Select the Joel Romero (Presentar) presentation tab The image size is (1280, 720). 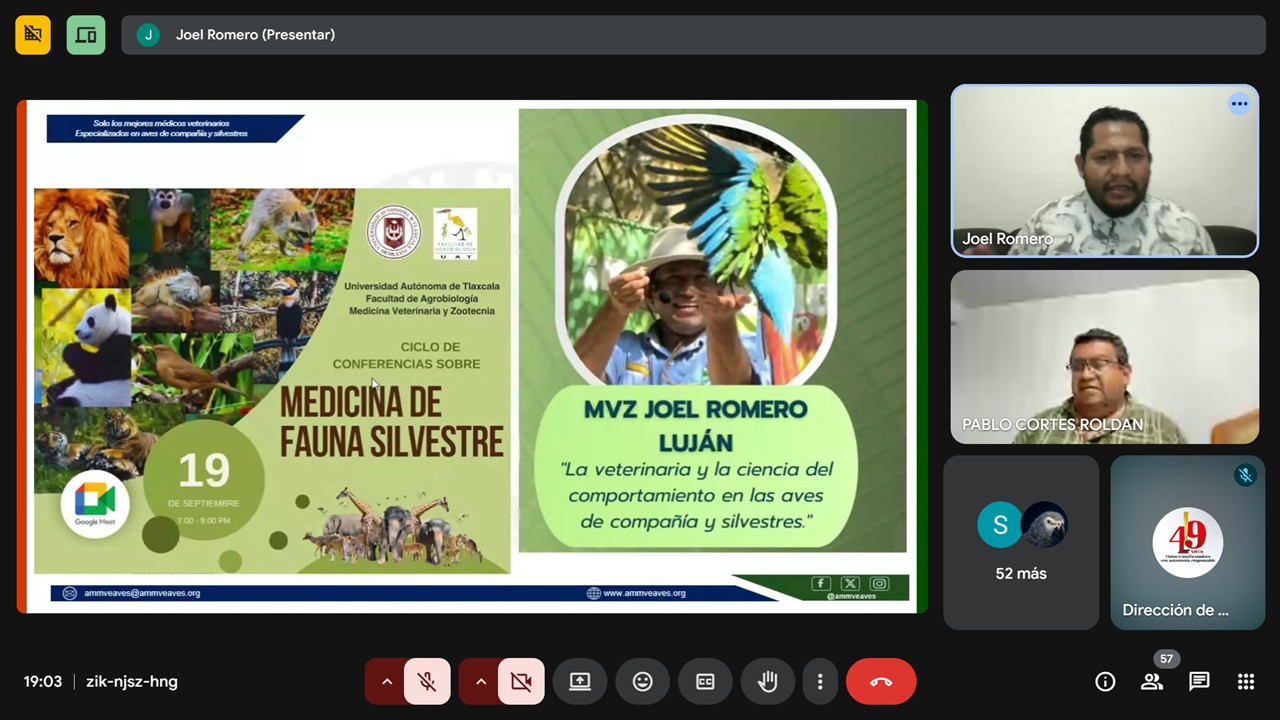tap(255, 35)
